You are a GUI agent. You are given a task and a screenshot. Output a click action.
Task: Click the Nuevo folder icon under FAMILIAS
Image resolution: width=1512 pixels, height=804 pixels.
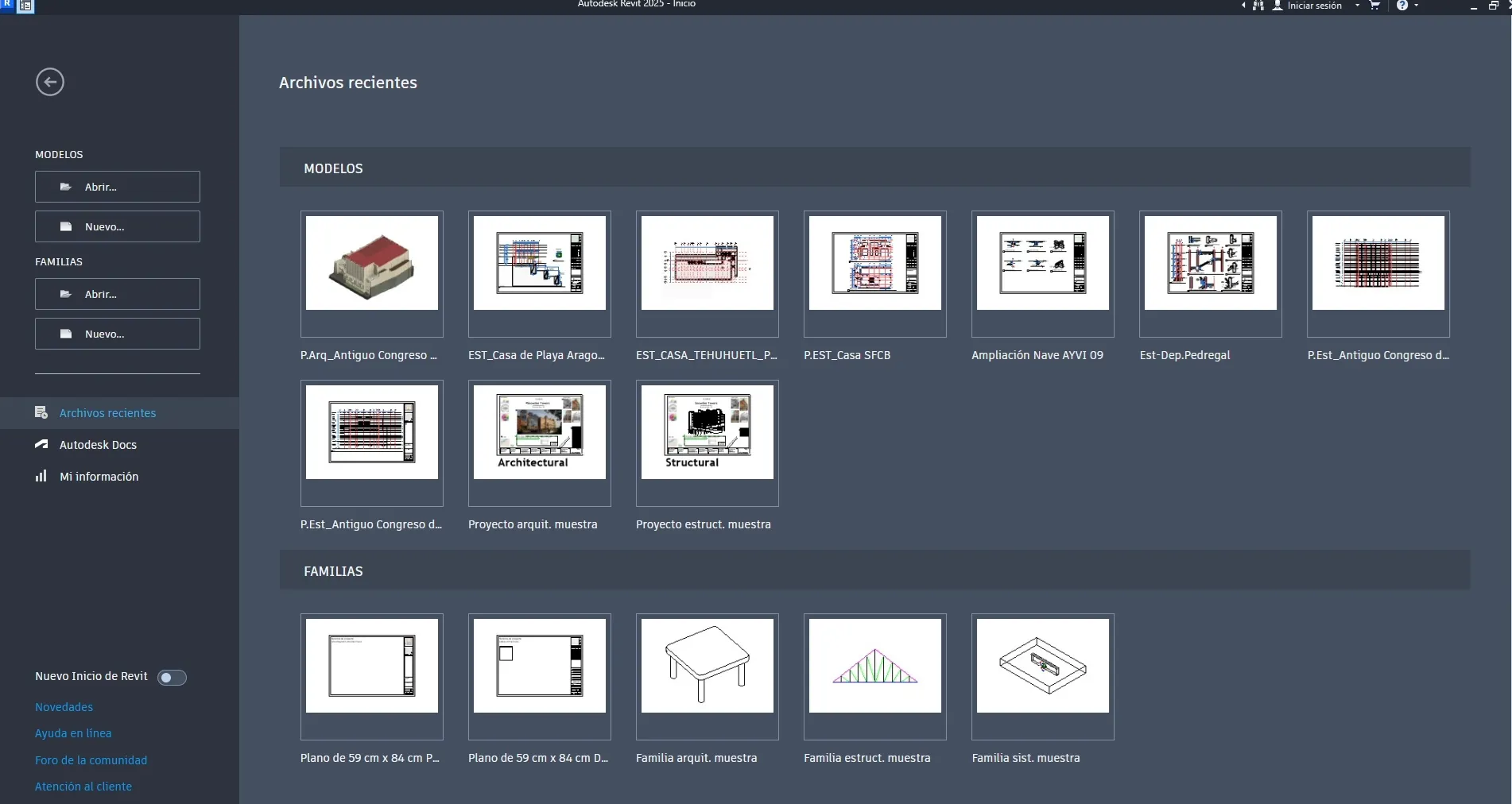(x=67, y=334)
